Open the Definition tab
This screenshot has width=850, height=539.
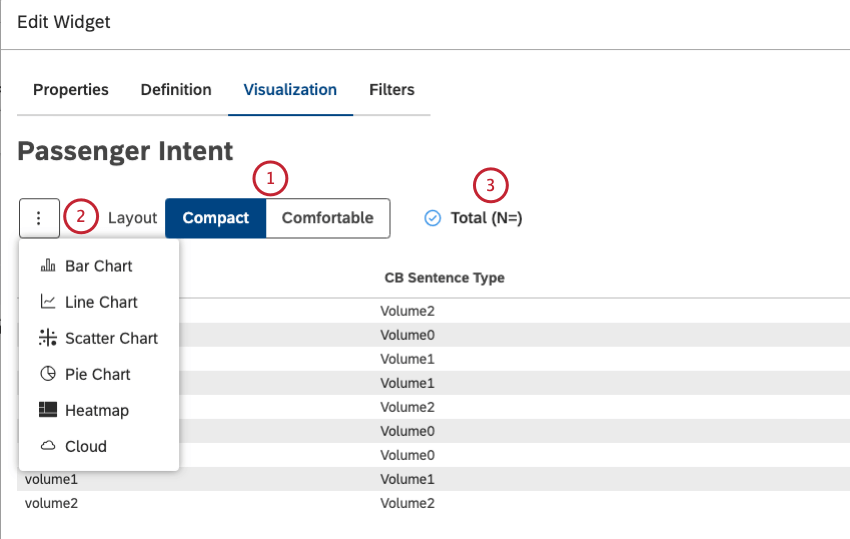pos(176,90)
